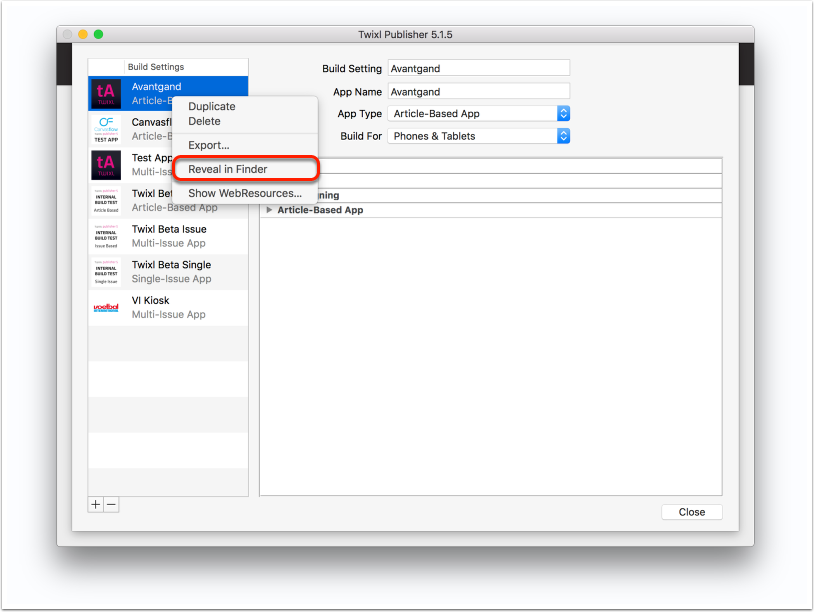Expand the Article-Based App disclosure triangle

point(269,210)
